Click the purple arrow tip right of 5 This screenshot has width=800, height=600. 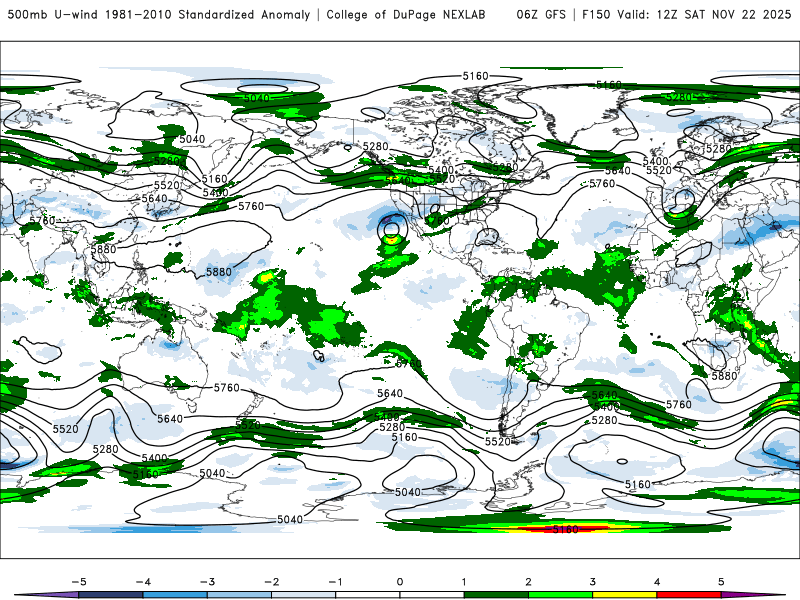pyautogui.click(x=753, y=595)
